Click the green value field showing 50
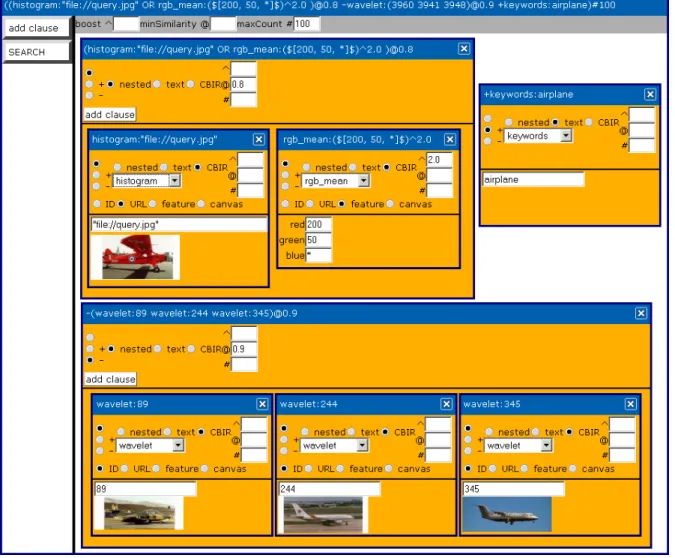The height and width of the screenshot is (558, 675). [x=319, y=240]
